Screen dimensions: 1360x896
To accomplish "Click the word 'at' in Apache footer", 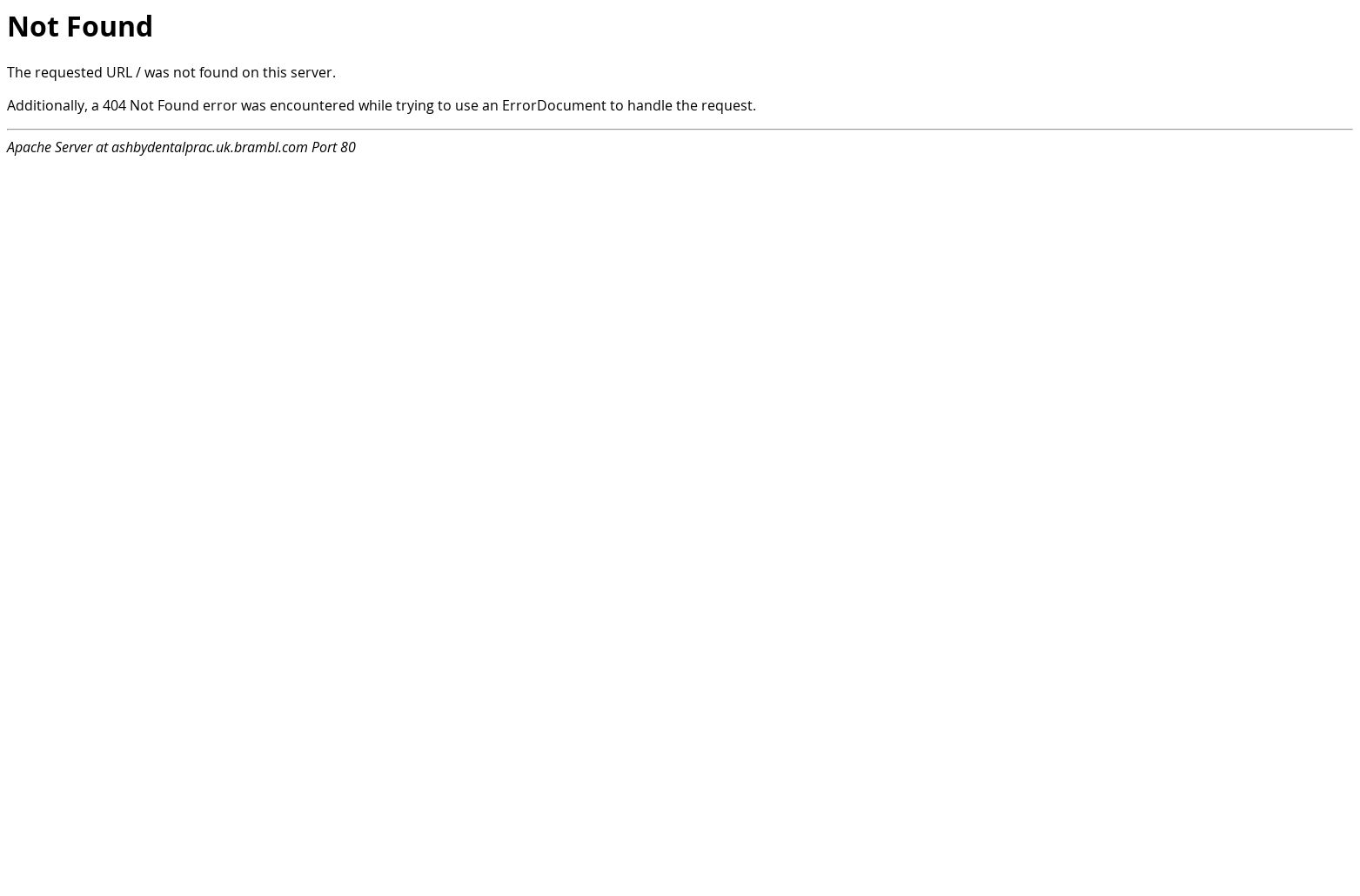I will [x=102, y=147].
